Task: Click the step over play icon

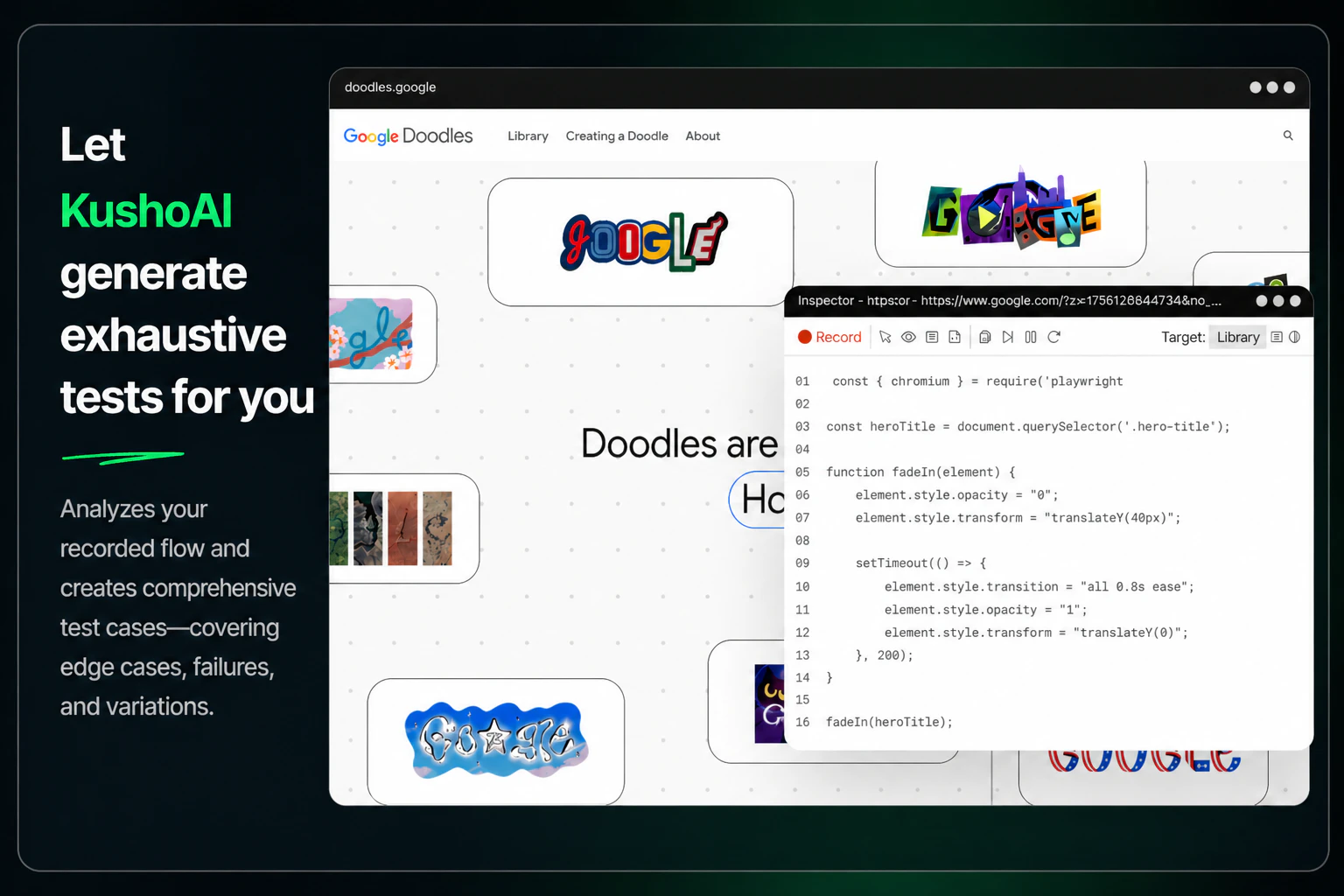Action: 1008,337
